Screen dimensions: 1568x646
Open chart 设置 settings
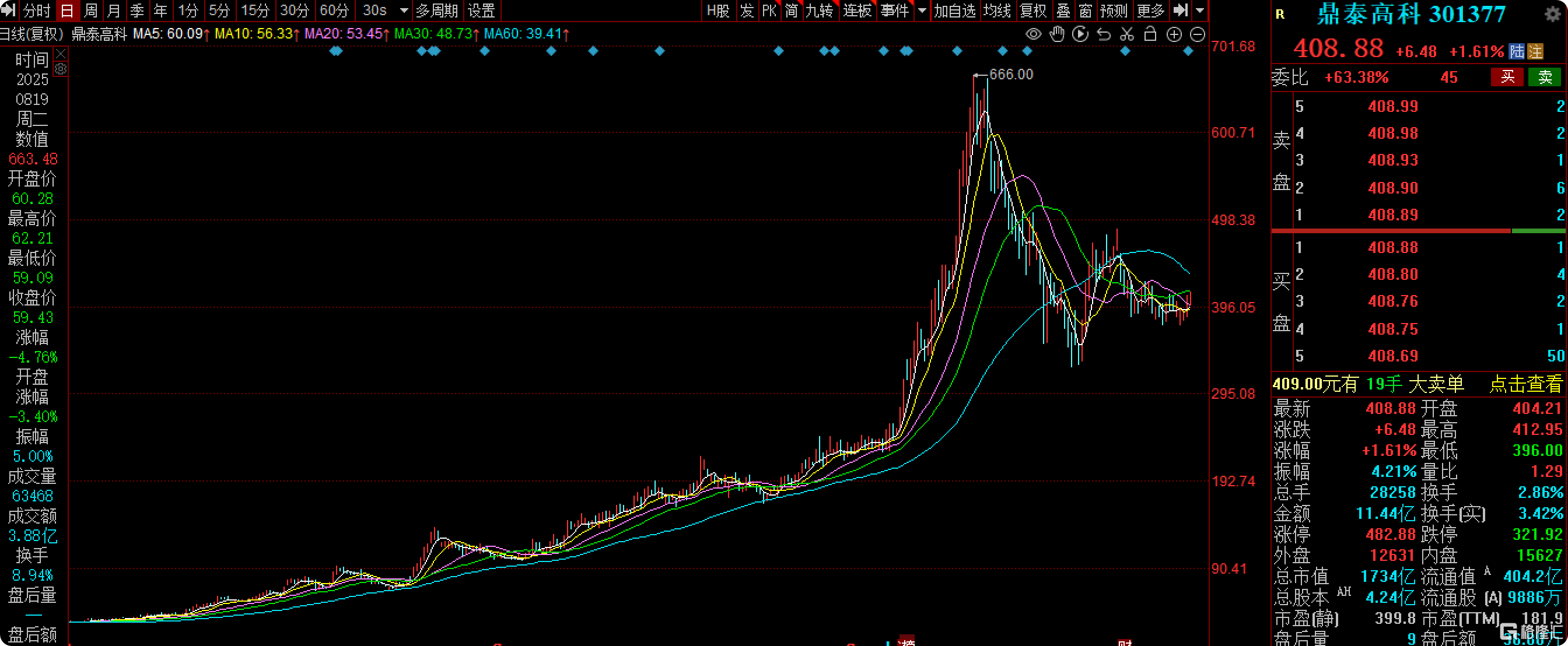(x=481, y=10)
